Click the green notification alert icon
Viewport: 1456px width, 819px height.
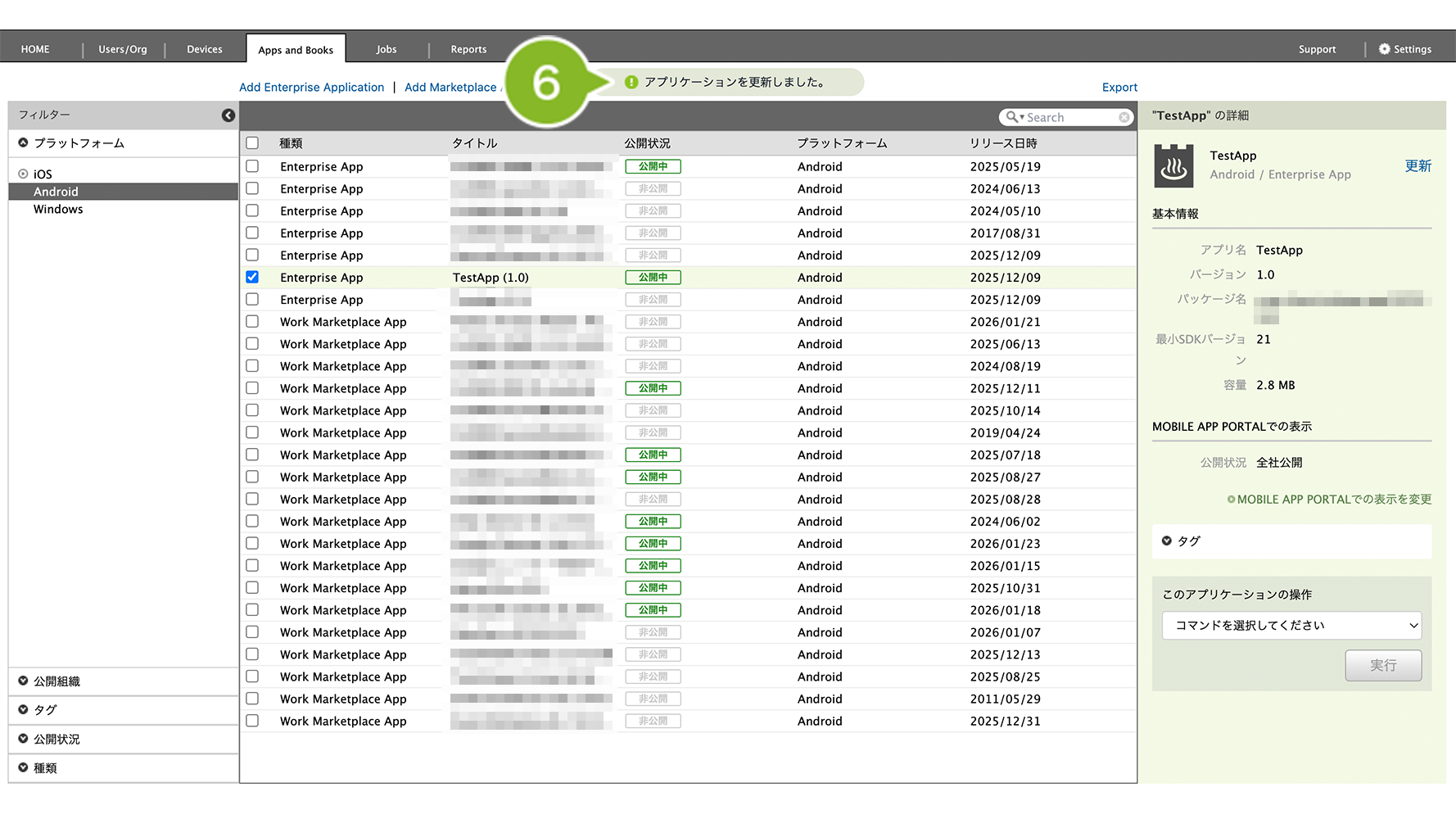(x=631, y=82)
